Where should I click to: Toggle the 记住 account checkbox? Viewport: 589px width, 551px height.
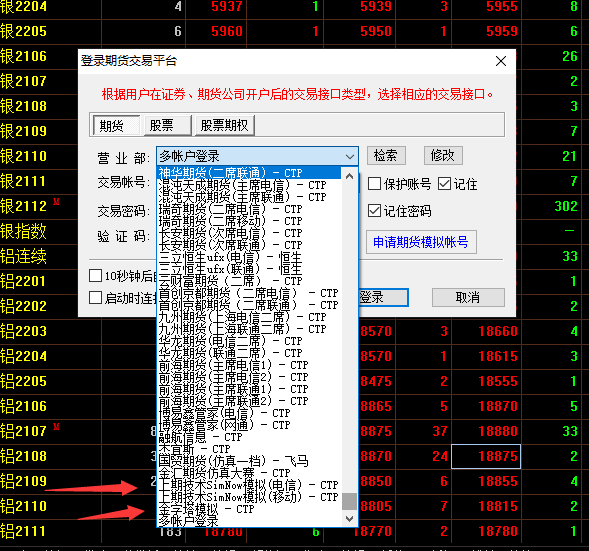point(444,184)
